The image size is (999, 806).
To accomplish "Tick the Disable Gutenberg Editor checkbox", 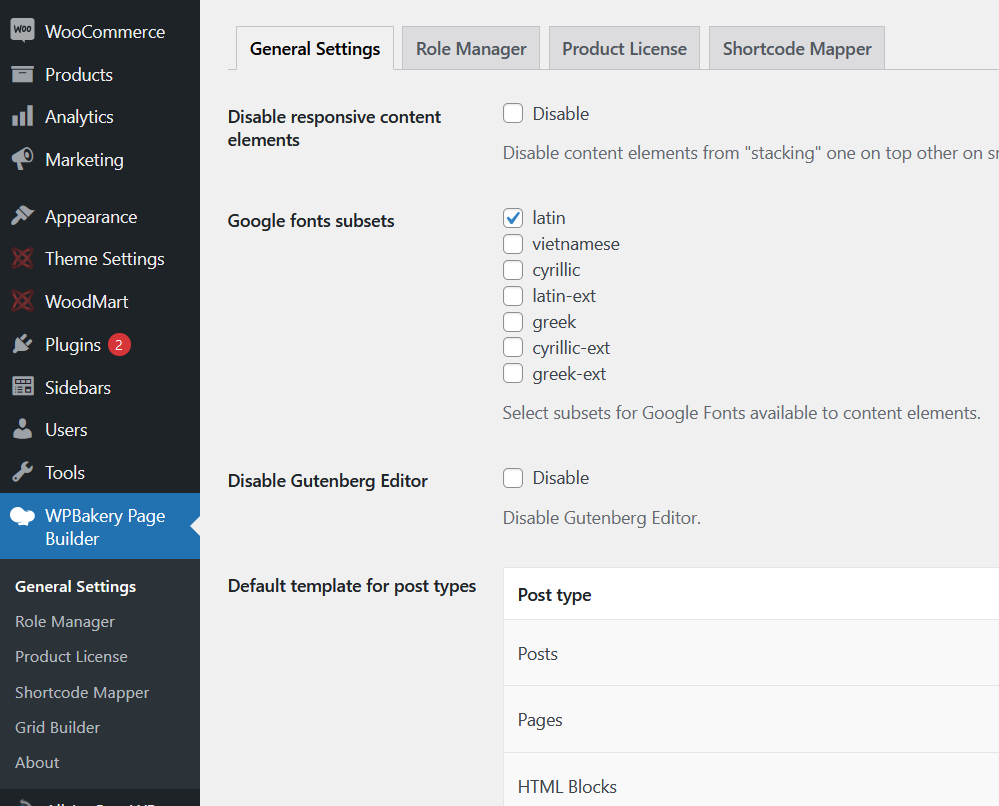I will coord(513,478).
